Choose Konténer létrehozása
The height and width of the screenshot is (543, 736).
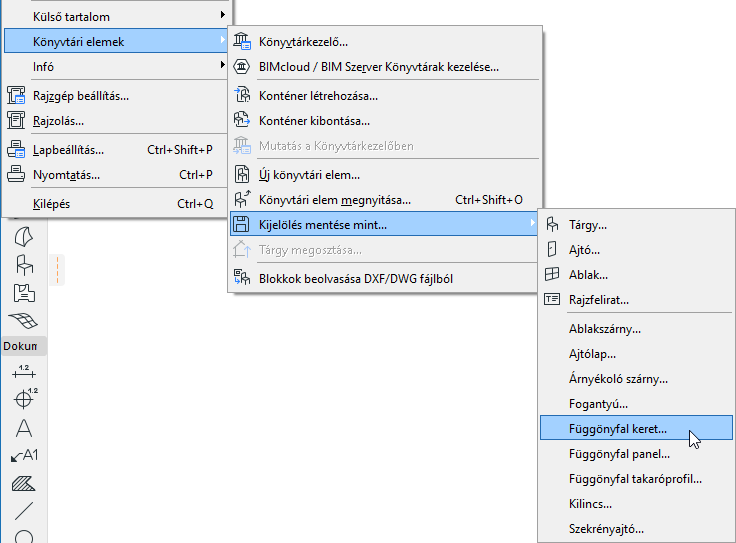pos(385,96)
